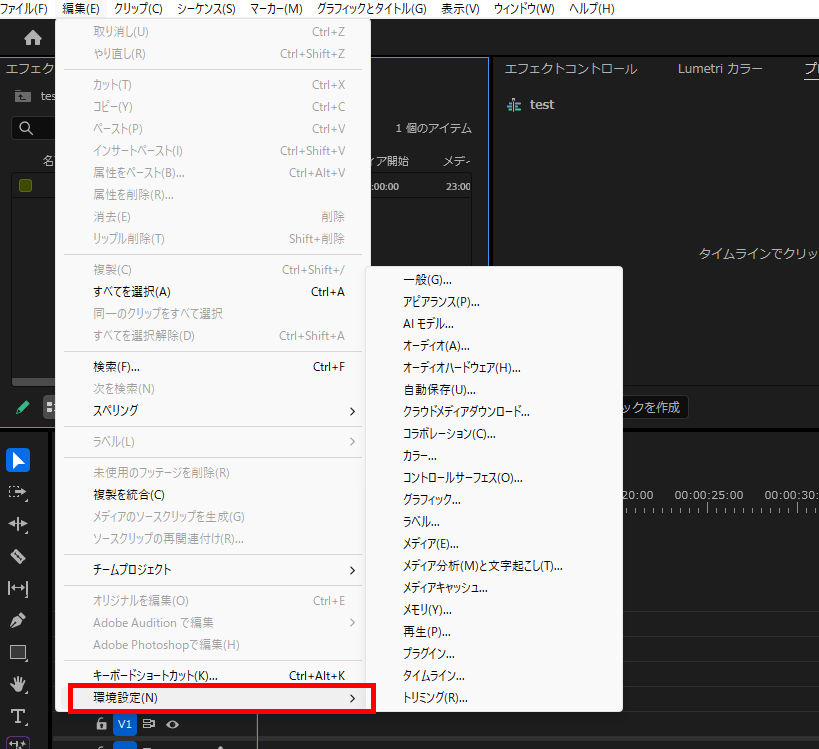Select the Selection tool in the toolbar
819x749 pixels.
[x=17, y=459]
